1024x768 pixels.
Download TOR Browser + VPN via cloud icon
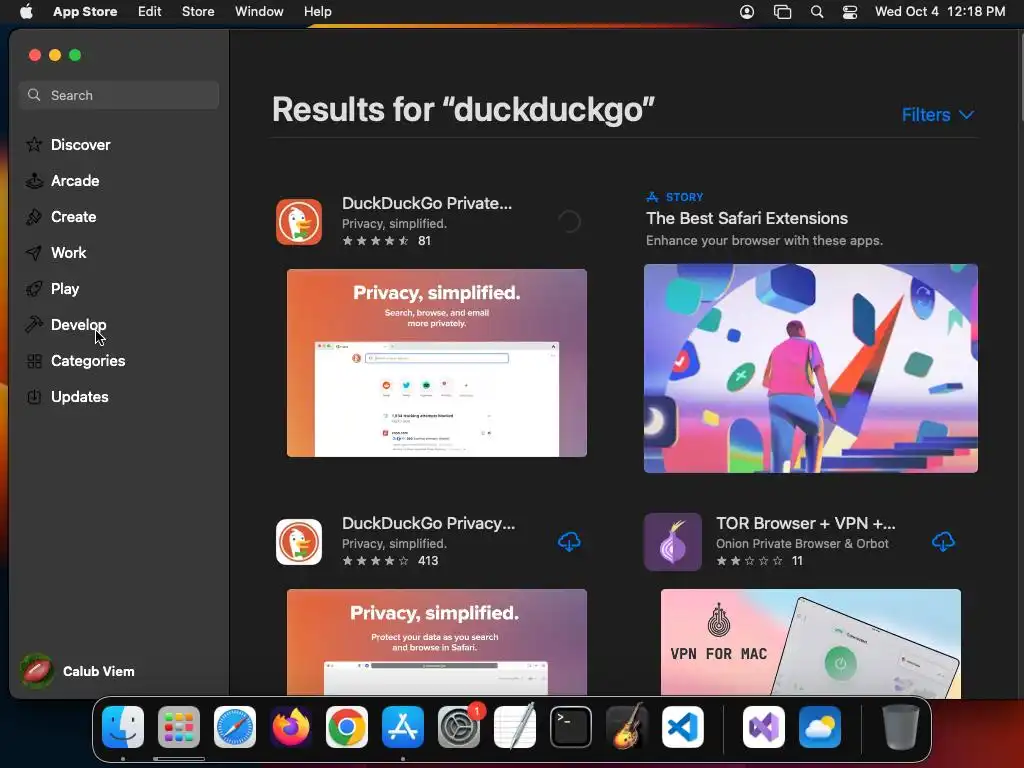943,542
